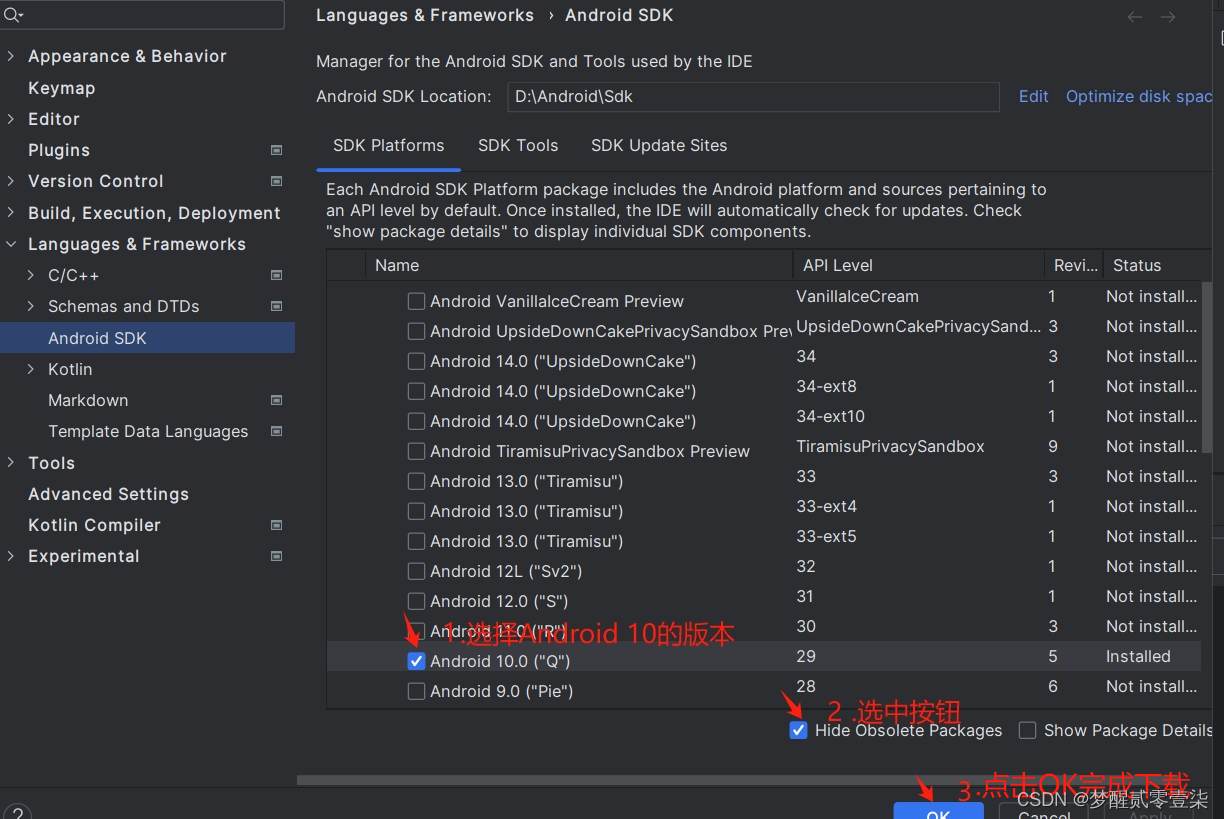Click the back navigation arrow

pos(1135,17)
